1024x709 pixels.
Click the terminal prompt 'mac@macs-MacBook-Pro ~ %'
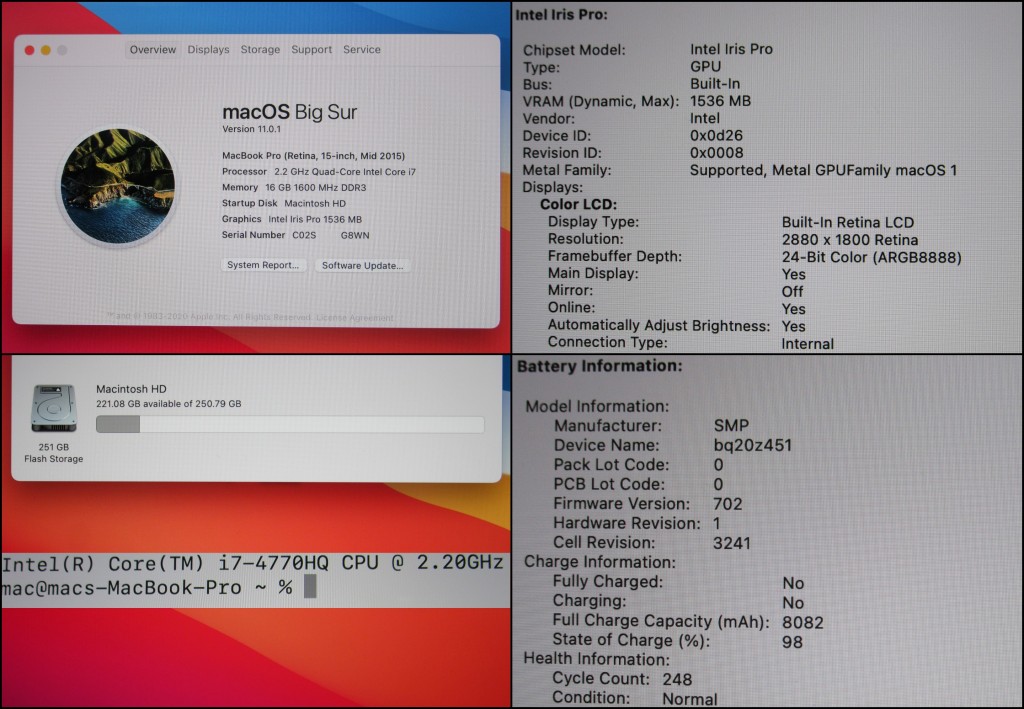point(147,588)
